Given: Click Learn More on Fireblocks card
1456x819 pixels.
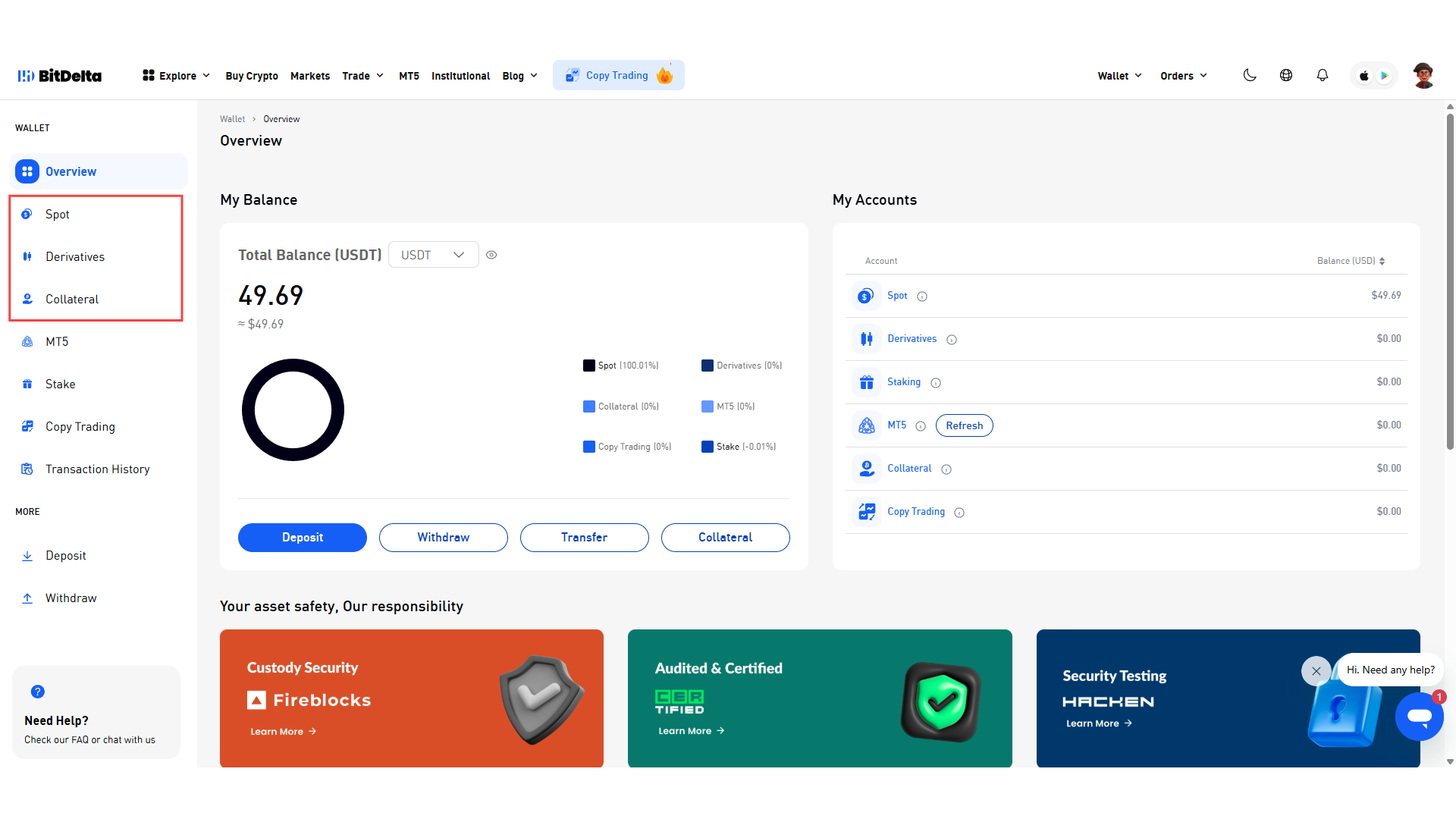Looking at the screenshot, I should tap(284, 732).
